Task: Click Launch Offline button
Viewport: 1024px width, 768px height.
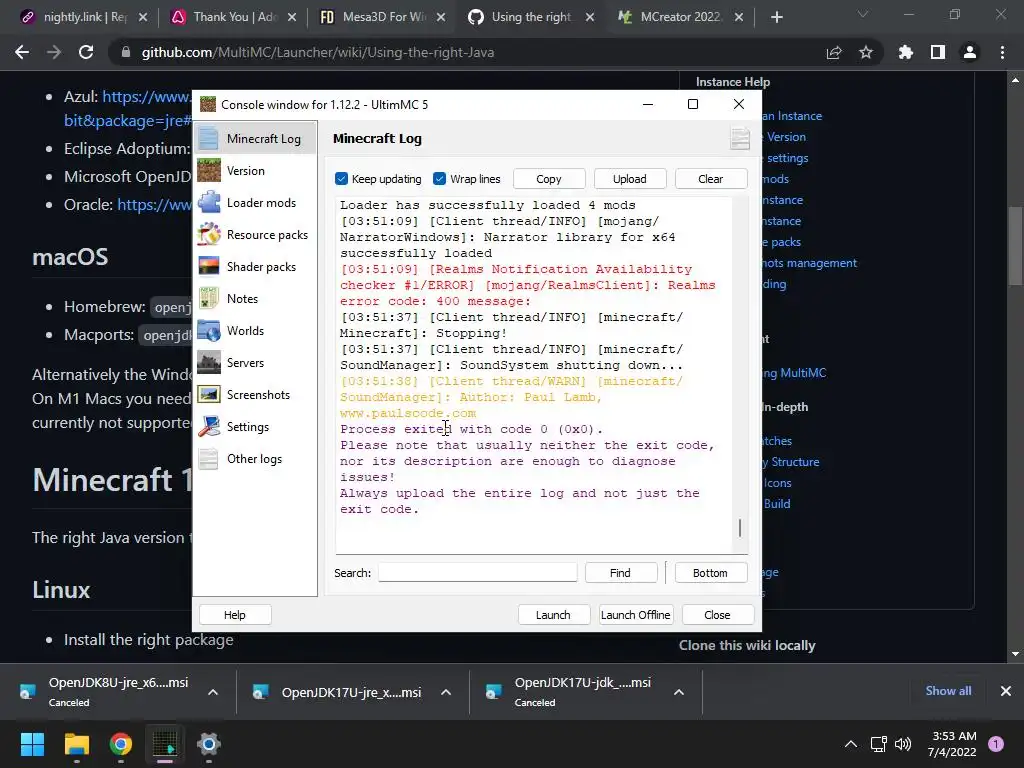Action: coord(635,615)
